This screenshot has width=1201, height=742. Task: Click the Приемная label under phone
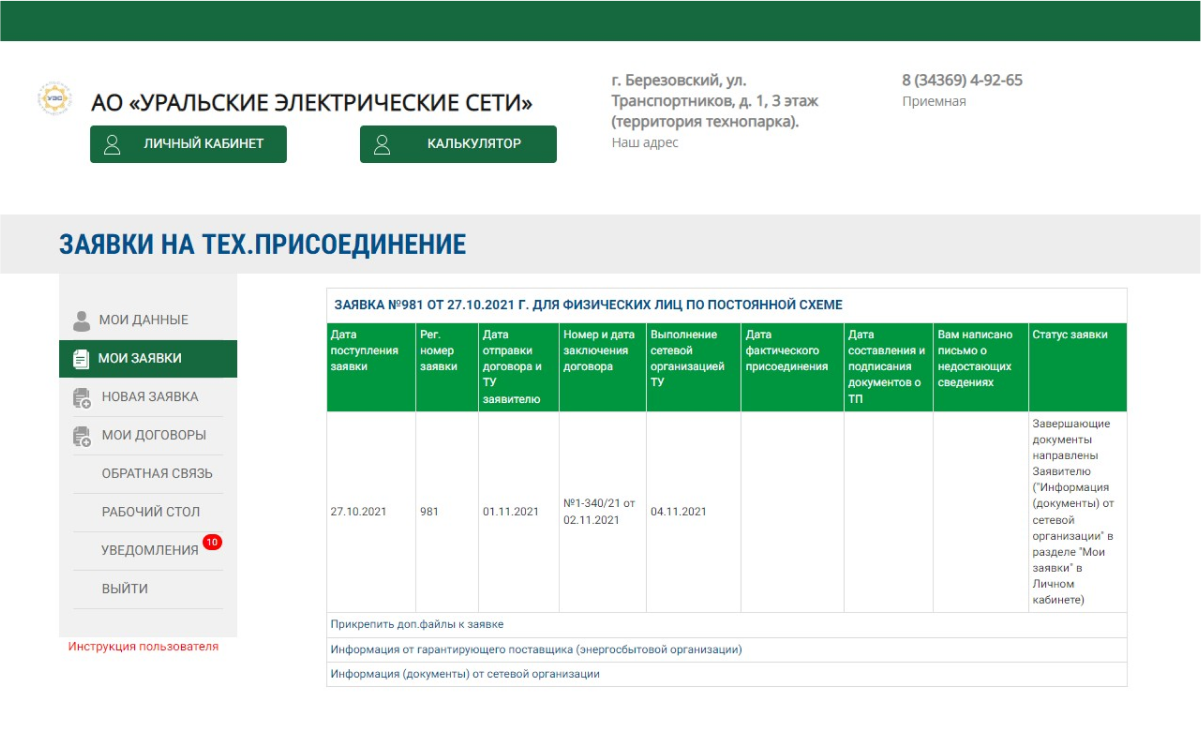point(934,101)
